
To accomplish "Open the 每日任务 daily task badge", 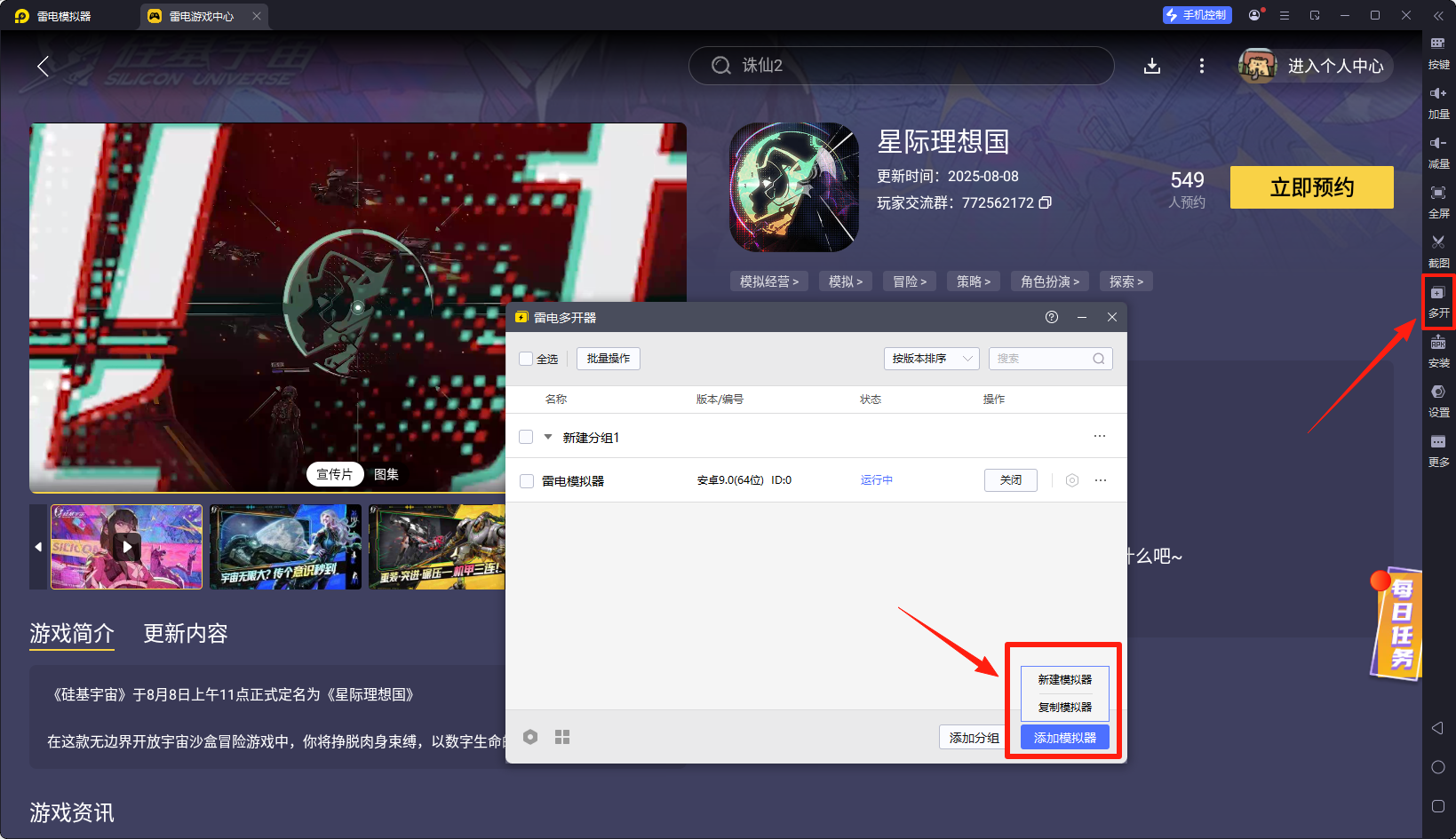I will (1398, 624).
